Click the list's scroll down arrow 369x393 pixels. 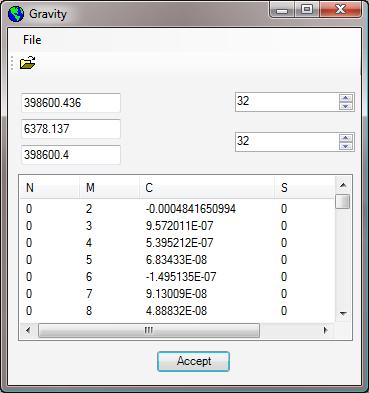coord(343,313)
